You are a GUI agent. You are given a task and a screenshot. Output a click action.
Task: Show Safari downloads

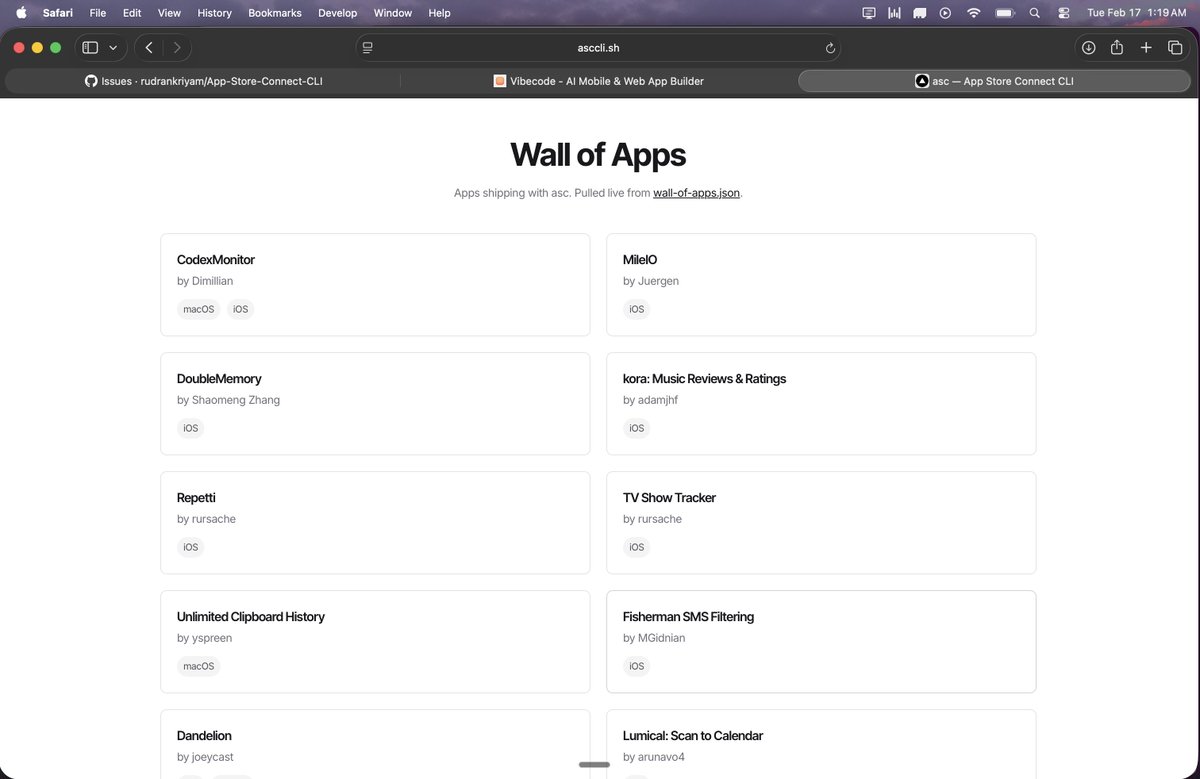[1089, 47]
